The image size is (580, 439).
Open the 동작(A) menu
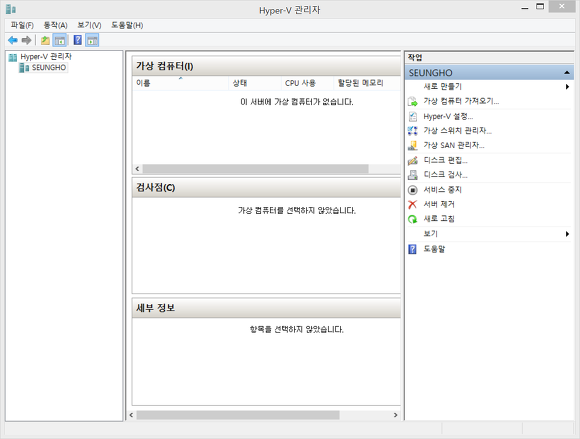[x=55, y=25]
